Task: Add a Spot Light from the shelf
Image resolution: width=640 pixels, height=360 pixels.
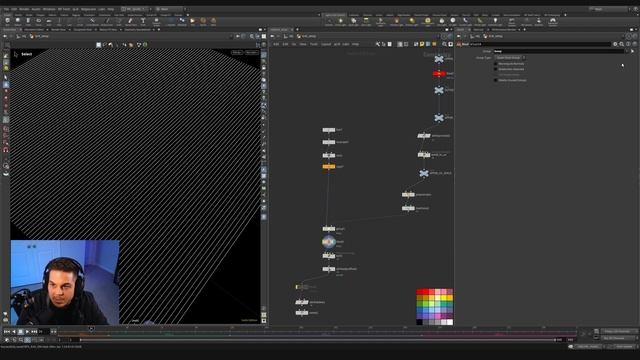Action: (353, 21)
